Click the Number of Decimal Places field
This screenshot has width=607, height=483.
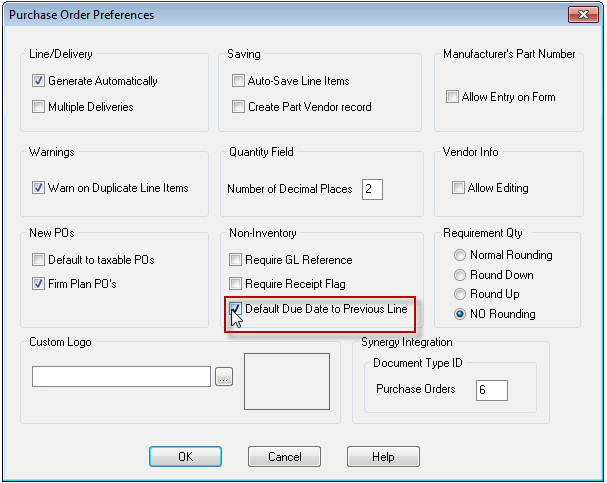[x=372, y=189]
